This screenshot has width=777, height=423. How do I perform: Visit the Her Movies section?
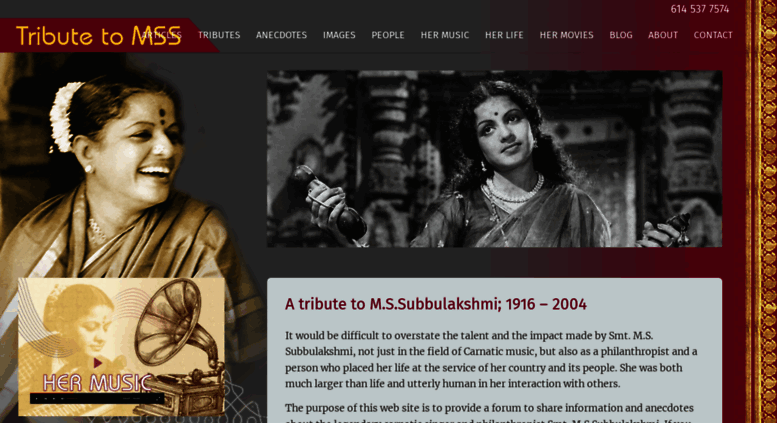pyautogui.click(x=566, y=35)
